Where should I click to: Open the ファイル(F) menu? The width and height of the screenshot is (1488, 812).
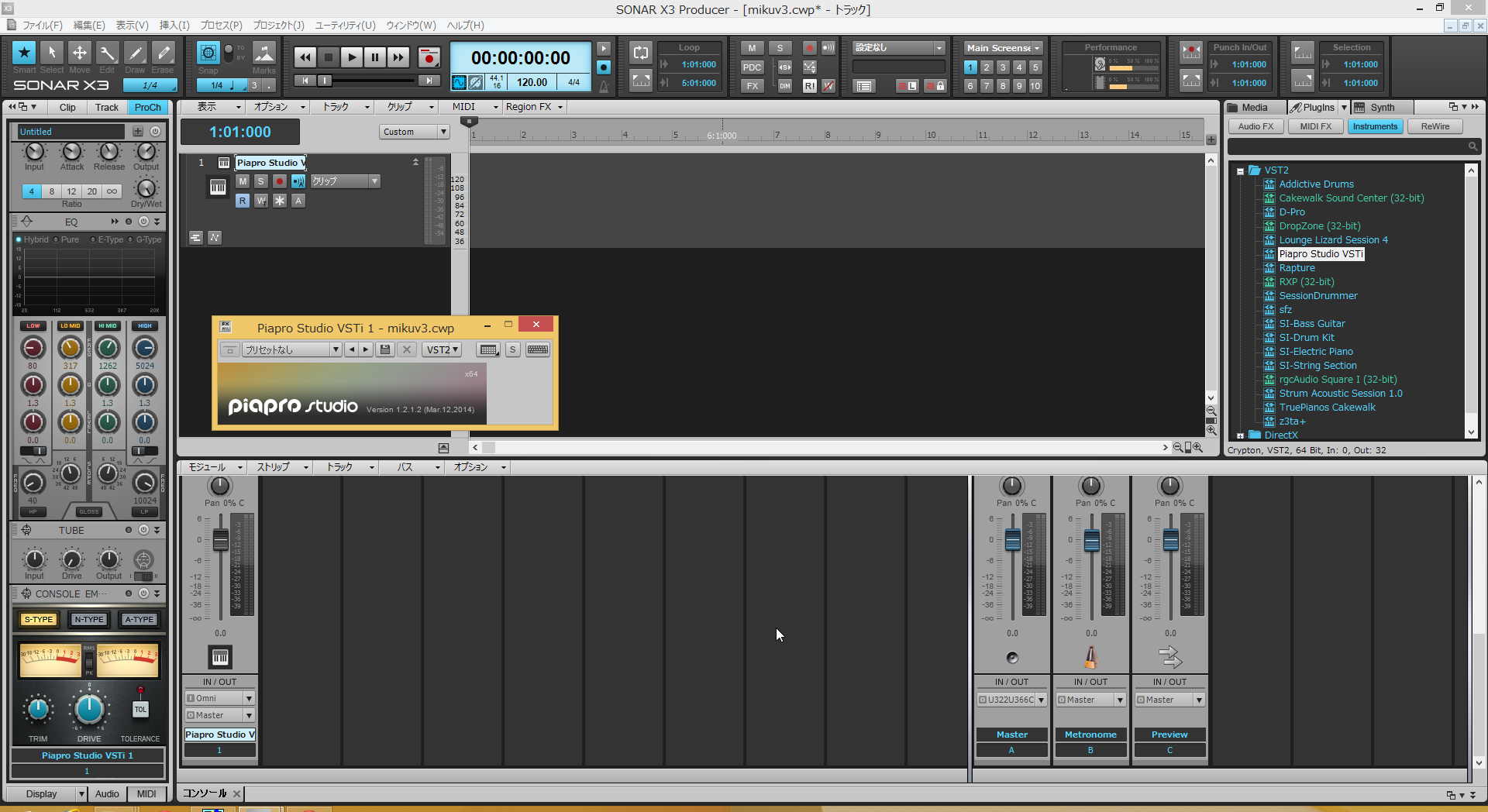click(x=42, y=26)
